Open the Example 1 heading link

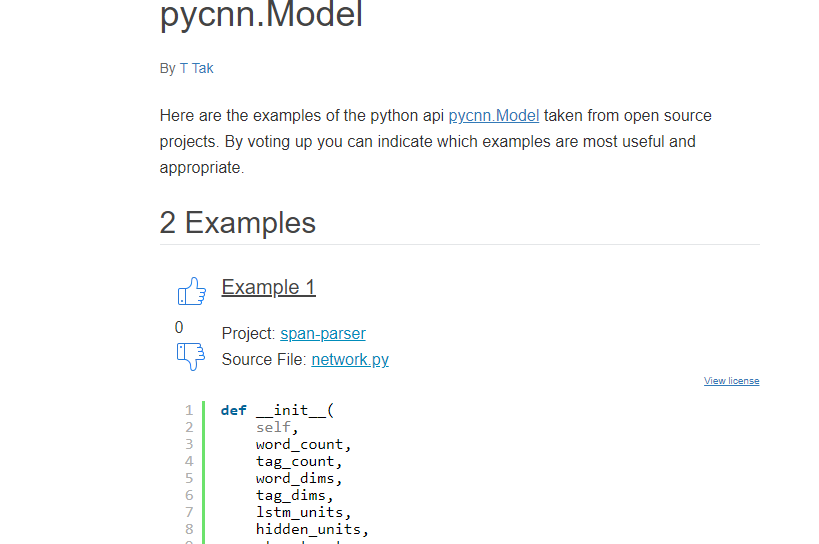point(268,287)
